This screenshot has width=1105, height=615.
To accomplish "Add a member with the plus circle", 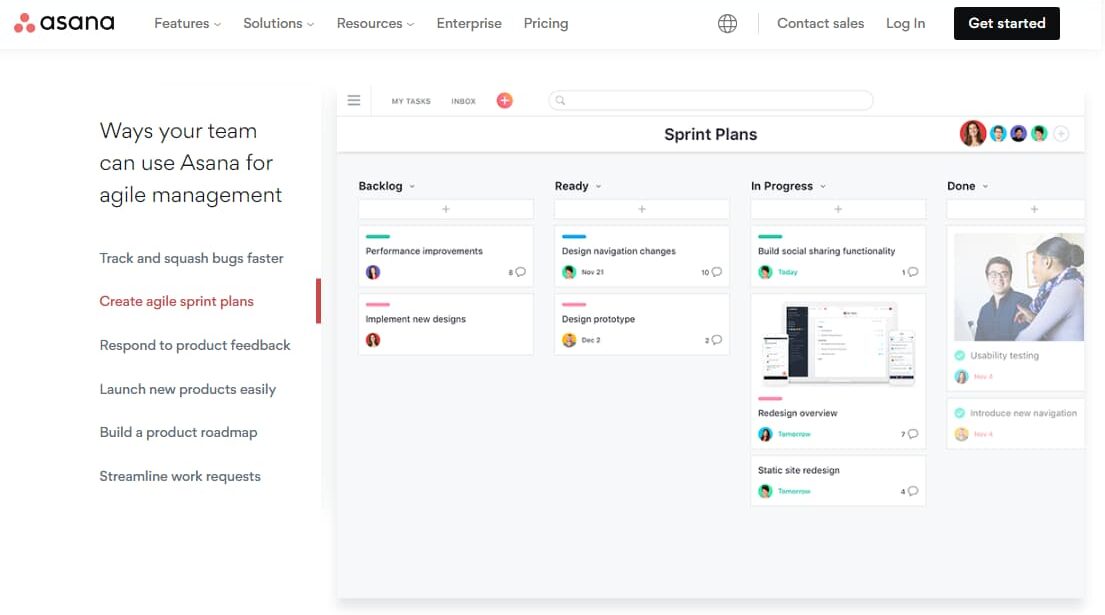I will tap(1061, 133).
